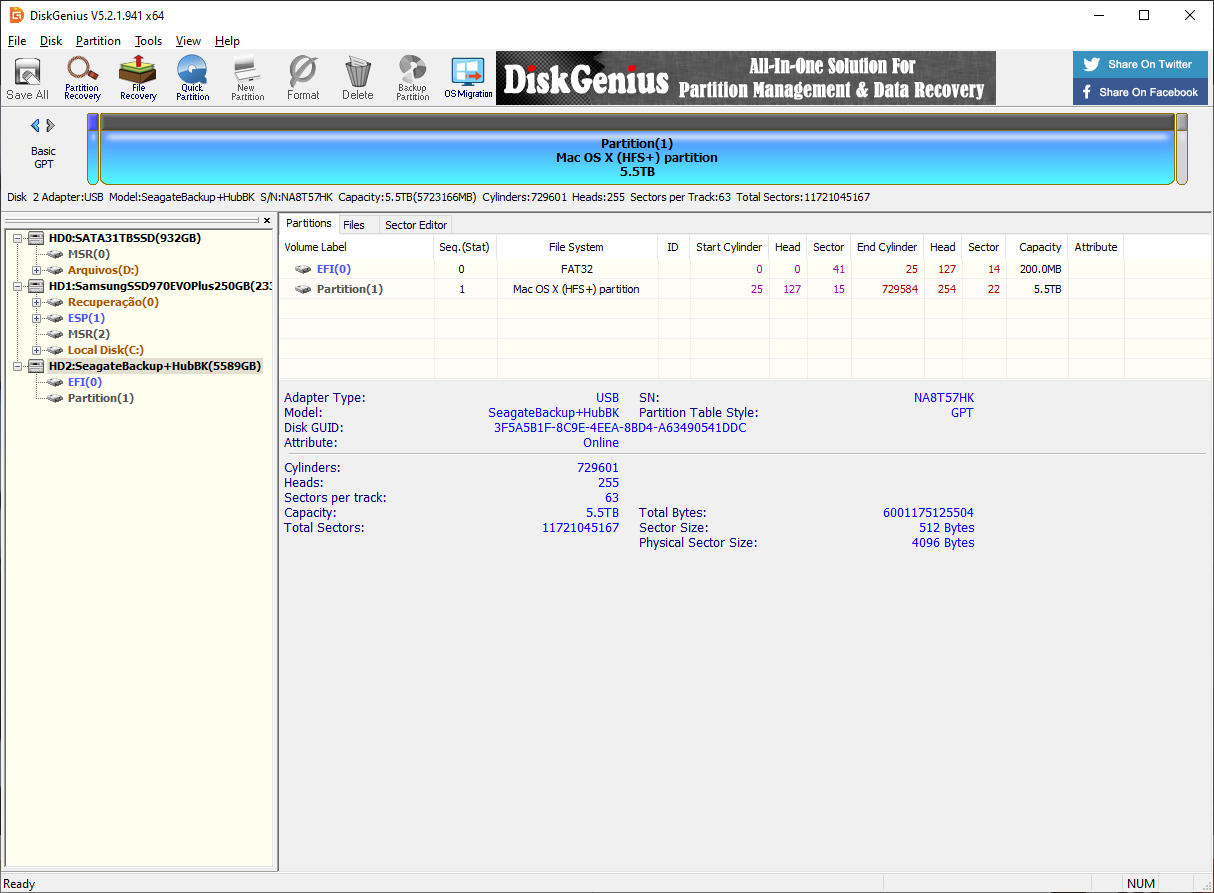Start Quick Partition tool
Viewport: 1214px width, 893px height.
[x=192, y=79]
